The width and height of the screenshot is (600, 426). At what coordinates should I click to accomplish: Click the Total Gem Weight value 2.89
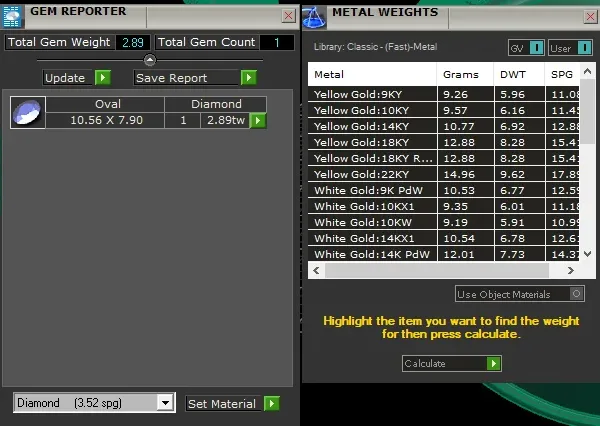pos(133,42)
